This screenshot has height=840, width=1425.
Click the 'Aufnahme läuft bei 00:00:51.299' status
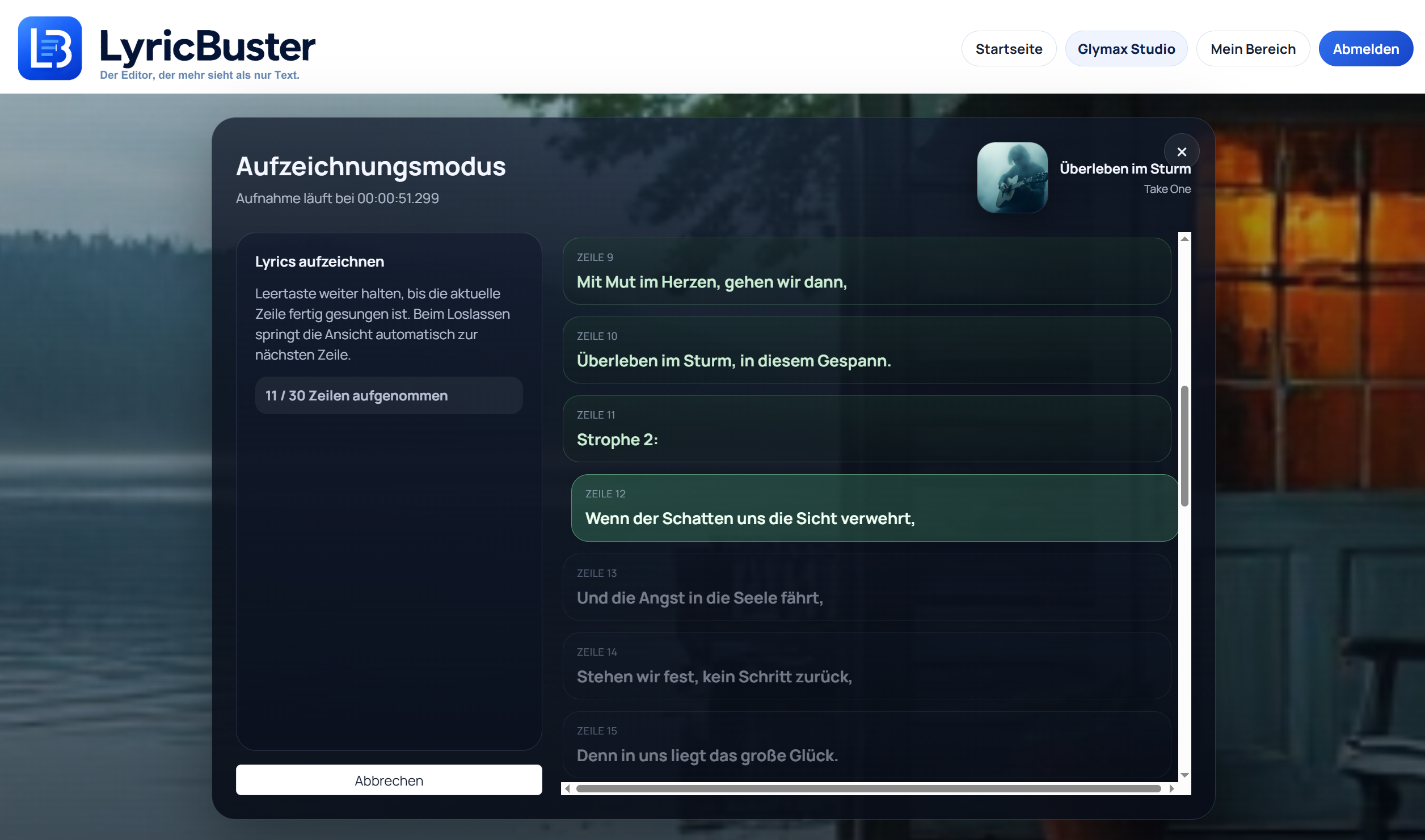coord(338,198)
